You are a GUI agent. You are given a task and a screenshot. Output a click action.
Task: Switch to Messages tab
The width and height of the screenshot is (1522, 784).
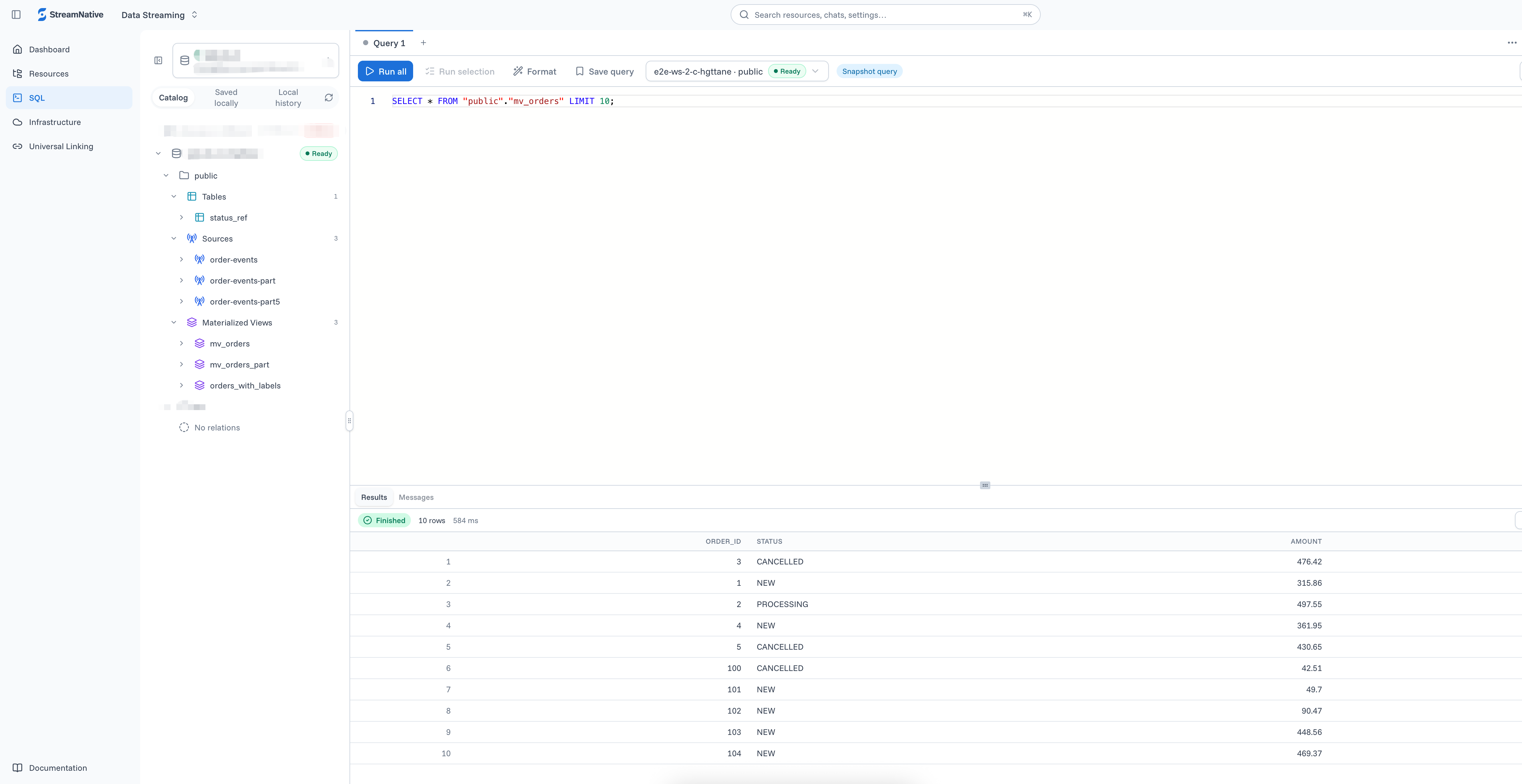point(416,498)
